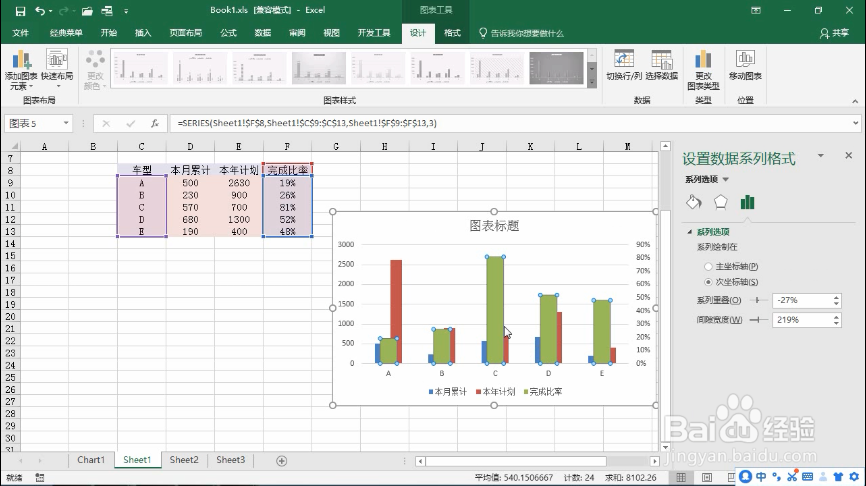Switch to the Sheet2 tab

(x=184, y=459)
